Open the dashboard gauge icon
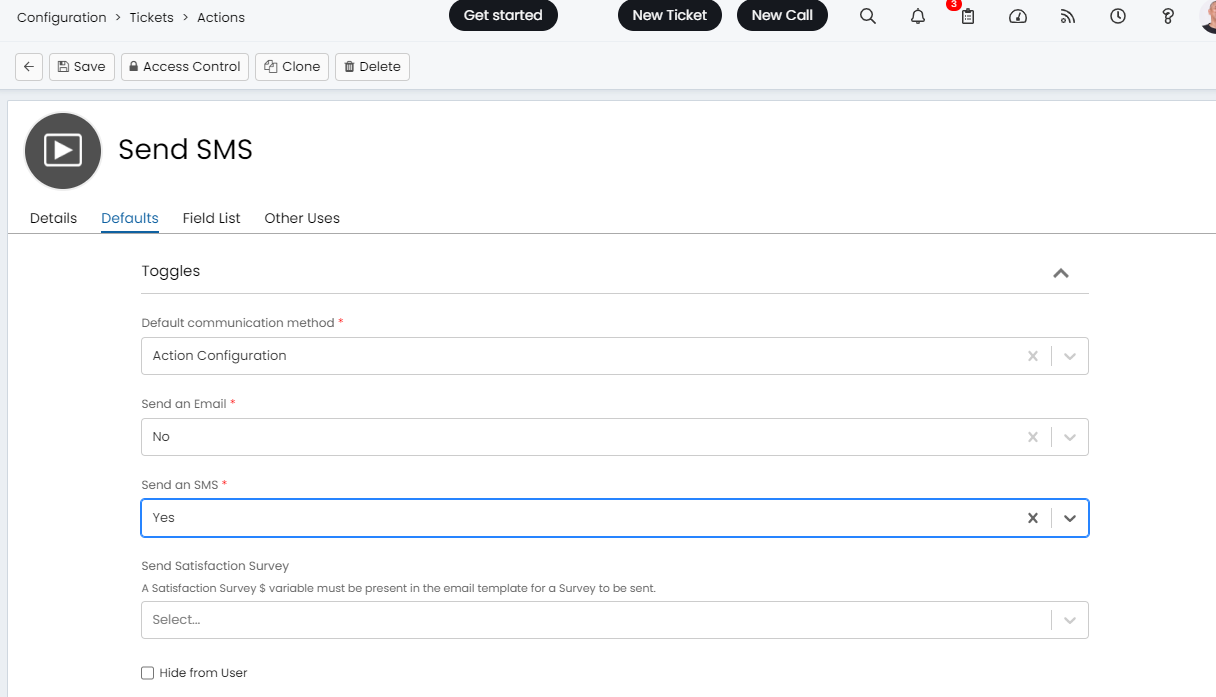The width and height of the screenshot is (1216, 697). 1018,16
